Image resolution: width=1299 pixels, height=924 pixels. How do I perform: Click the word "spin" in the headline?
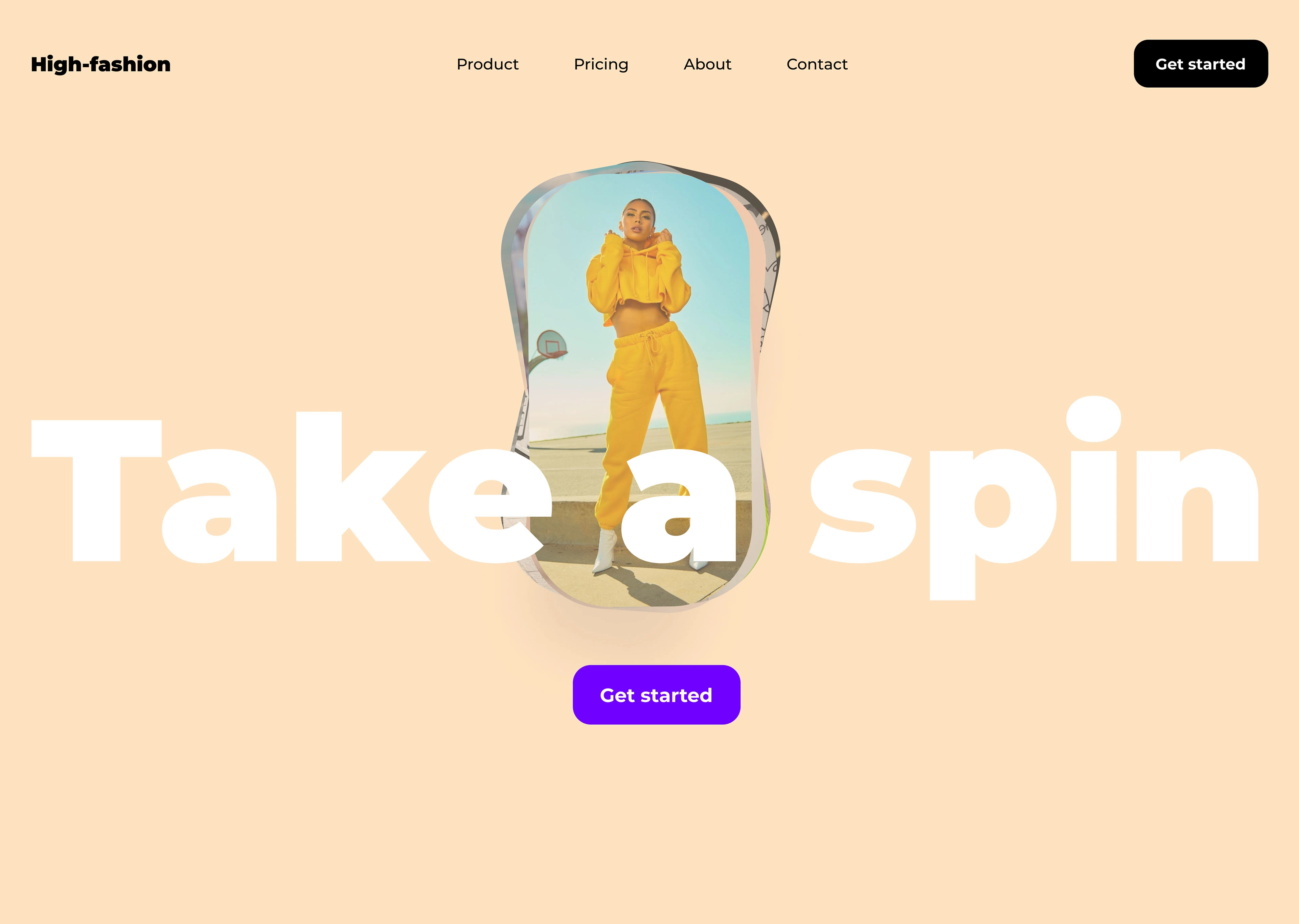[1034, 498]
